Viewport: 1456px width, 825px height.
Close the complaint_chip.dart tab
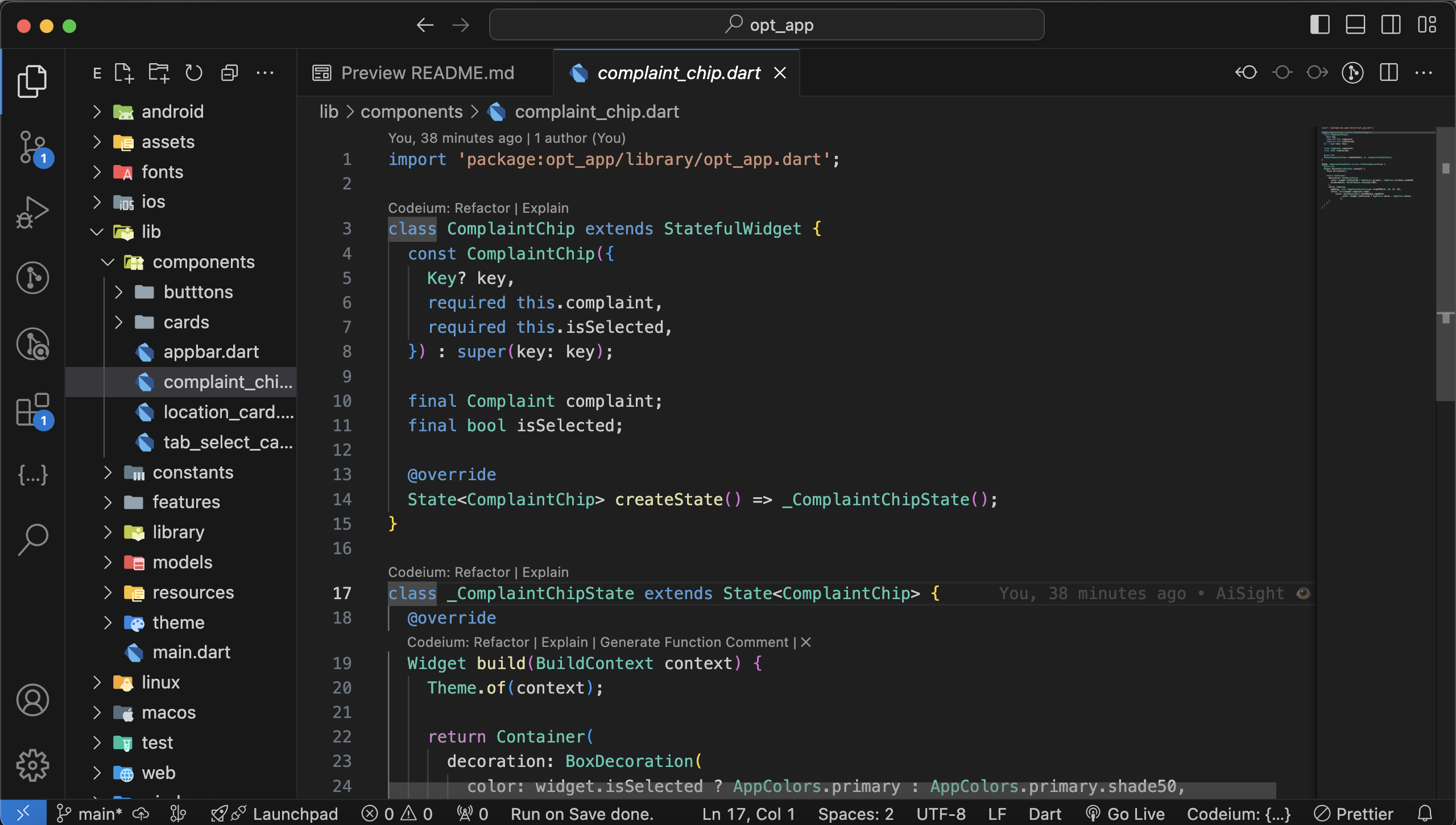[x=780, y=73]
